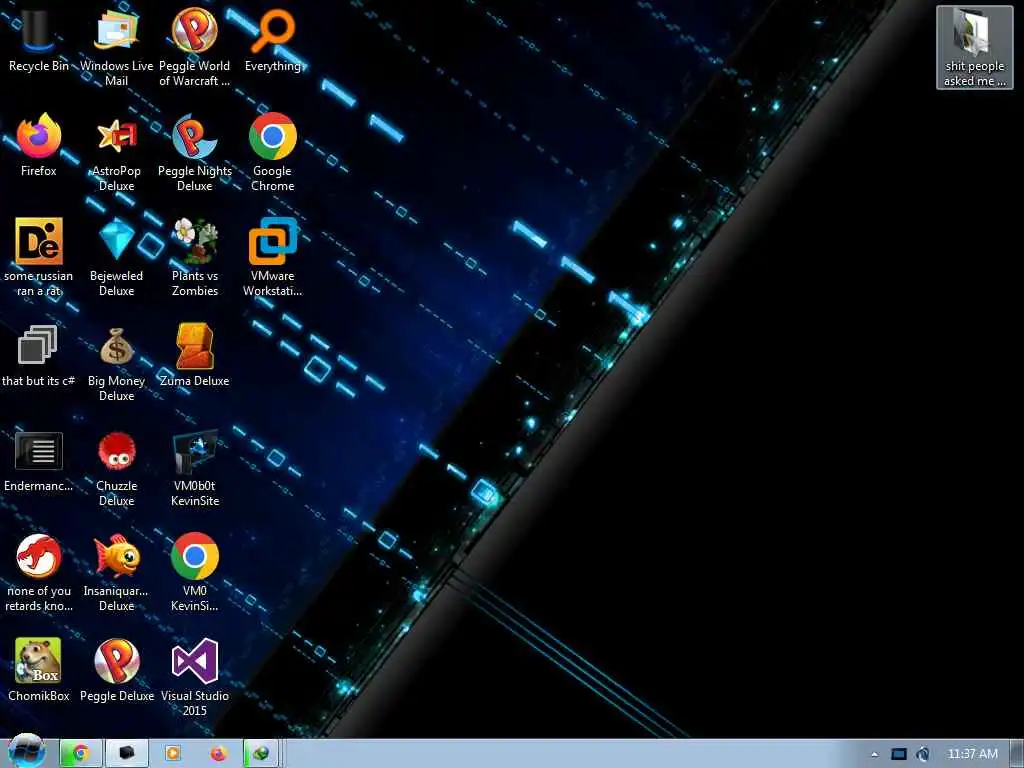Select Visual Studio 2015 shortcut
This screenshot has width=1024, height=768.
point(195,677)
